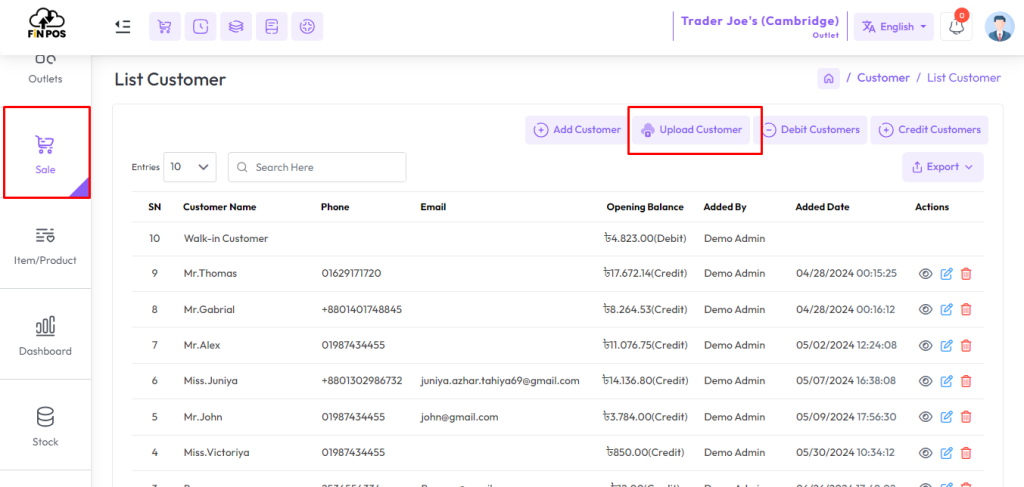1024x487 pixels.
Task: Follow the Customer breadcrumb link
Action: (x=883, y=78)
